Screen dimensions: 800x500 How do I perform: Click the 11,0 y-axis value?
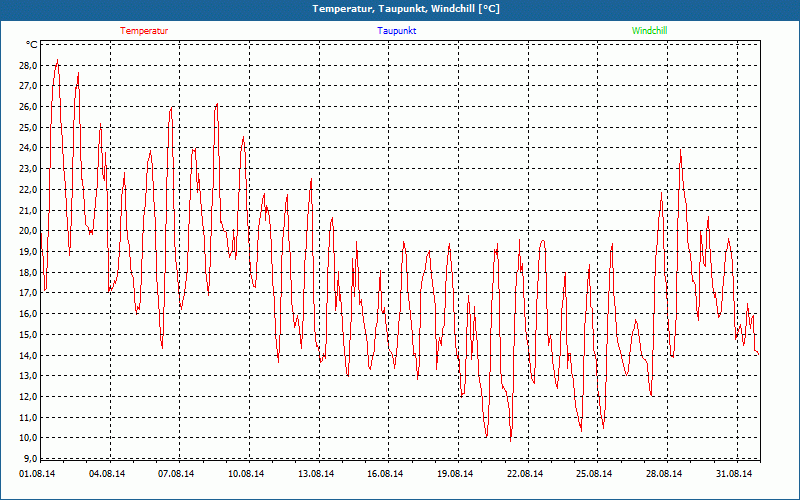point(29,417)
